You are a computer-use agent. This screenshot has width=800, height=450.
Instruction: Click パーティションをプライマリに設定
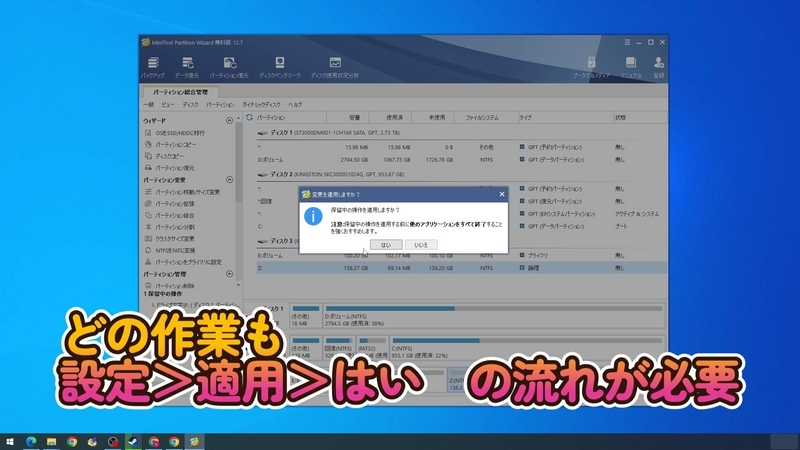click(183, 262)
